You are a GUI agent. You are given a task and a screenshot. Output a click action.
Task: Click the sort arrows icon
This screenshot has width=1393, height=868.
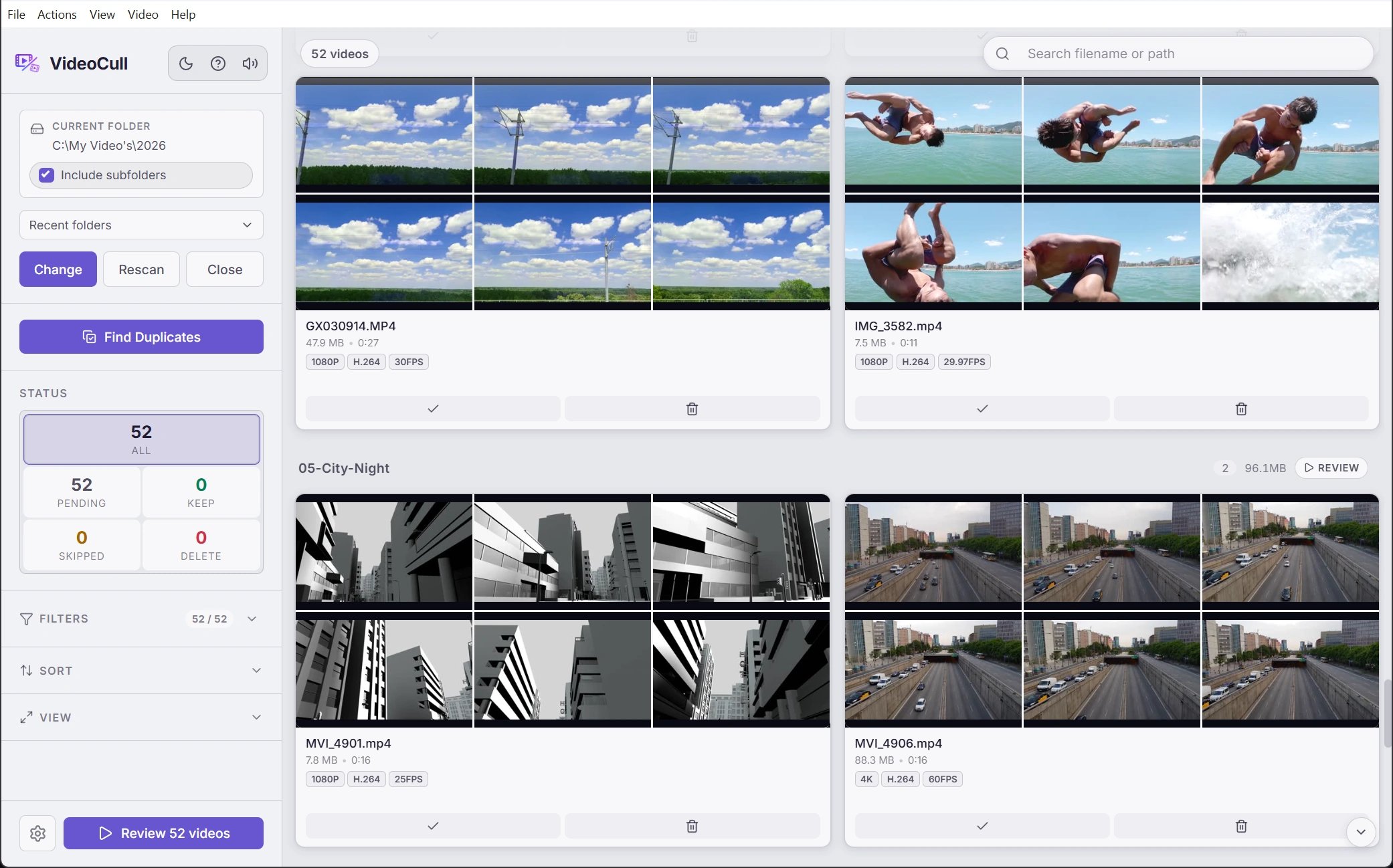point(26,670)
